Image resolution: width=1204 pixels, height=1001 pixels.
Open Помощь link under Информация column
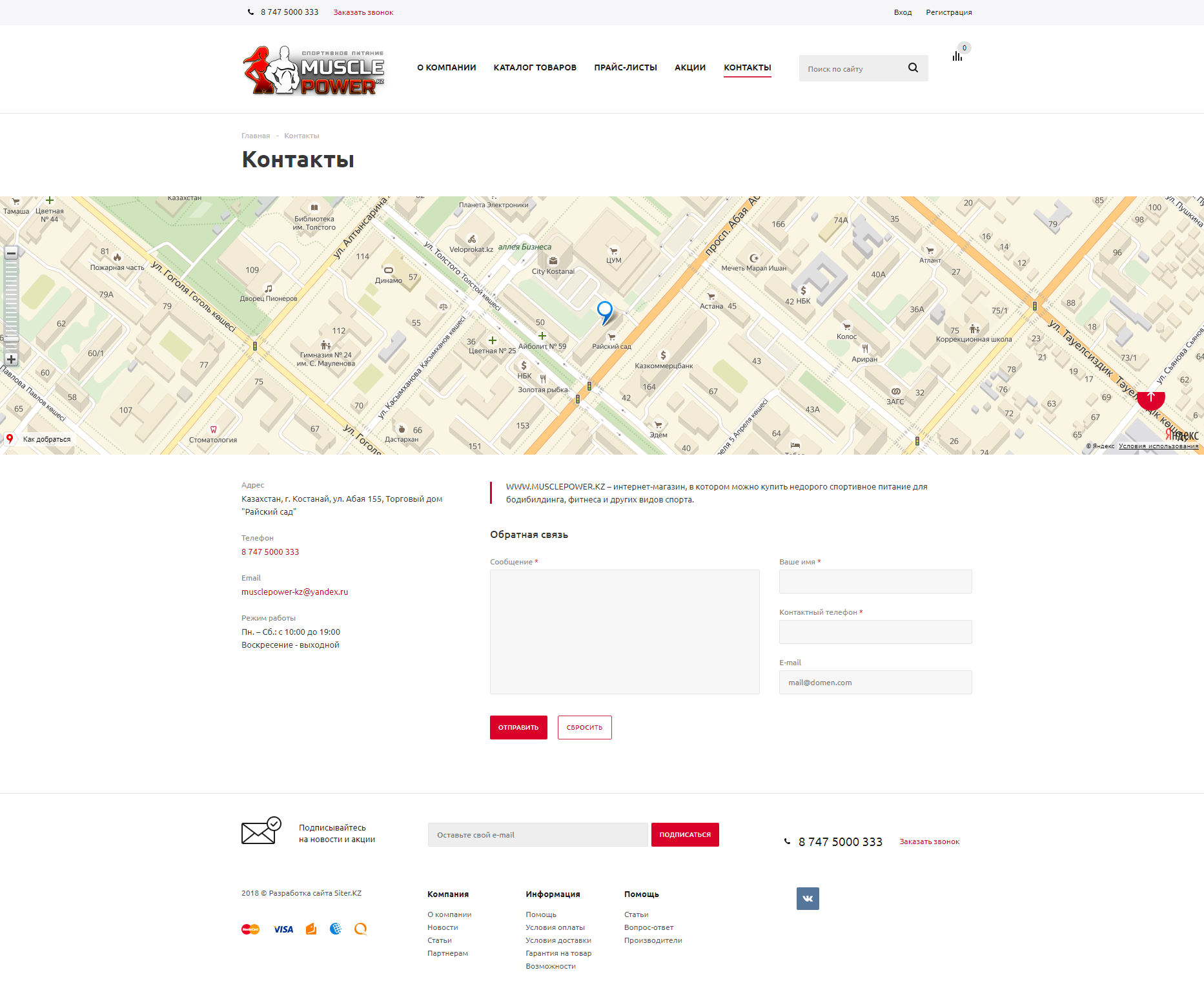[x=541, y=914]
